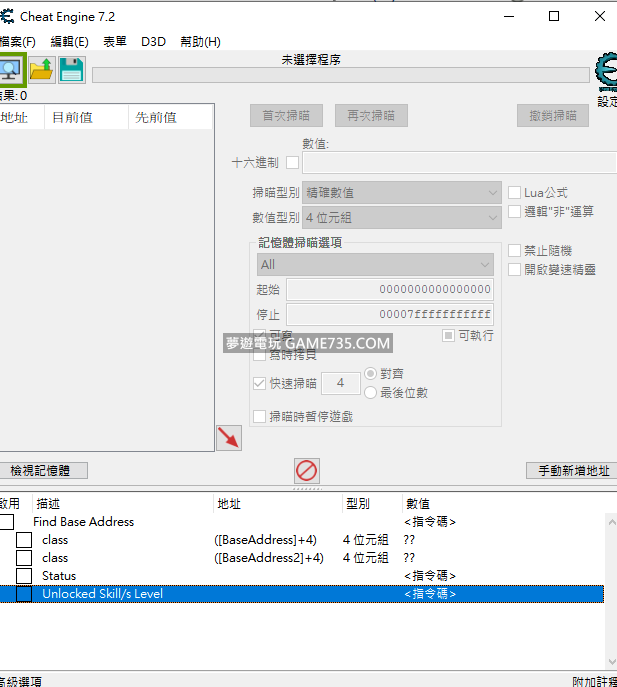The image size is (617, 687).
Task: Click the Cheat Engine title icon
Action: (7, 17)
